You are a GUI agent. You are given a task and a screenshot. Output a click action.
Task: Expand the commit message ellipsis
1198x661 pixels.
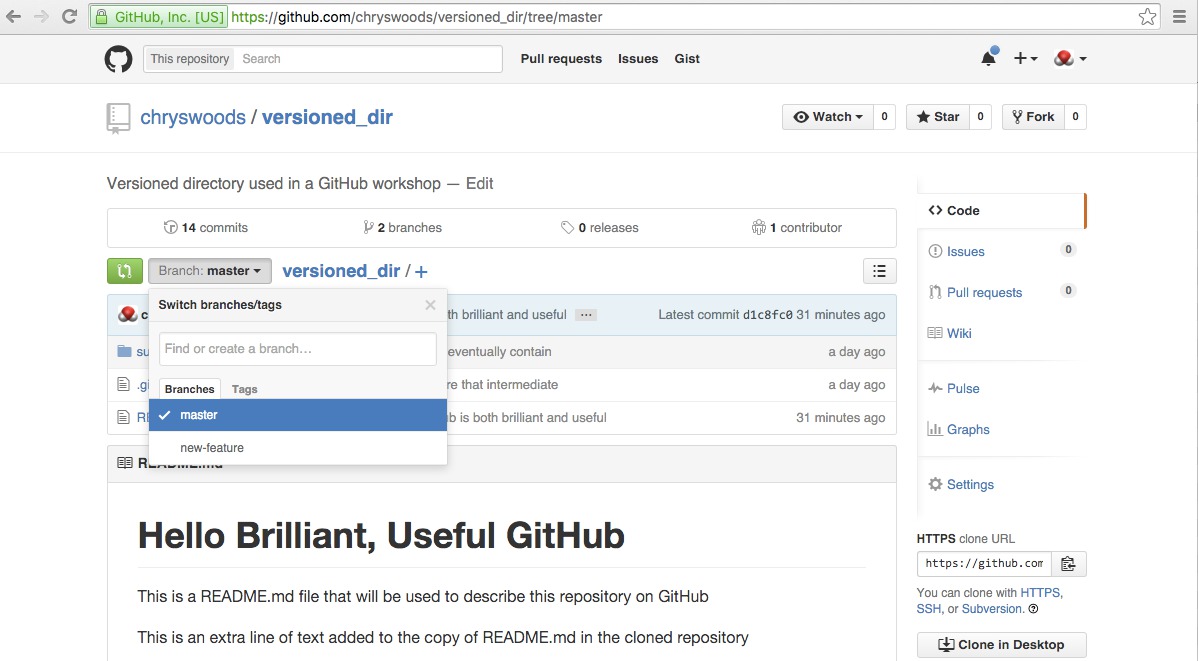586,315
